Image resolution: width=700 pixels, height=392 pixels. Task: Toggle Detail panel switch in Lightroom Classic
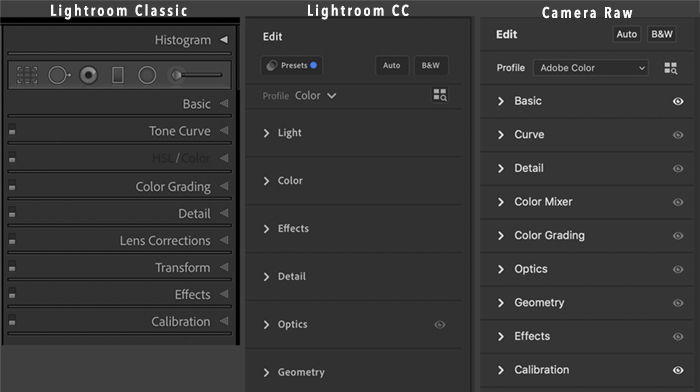coord(12,213)
